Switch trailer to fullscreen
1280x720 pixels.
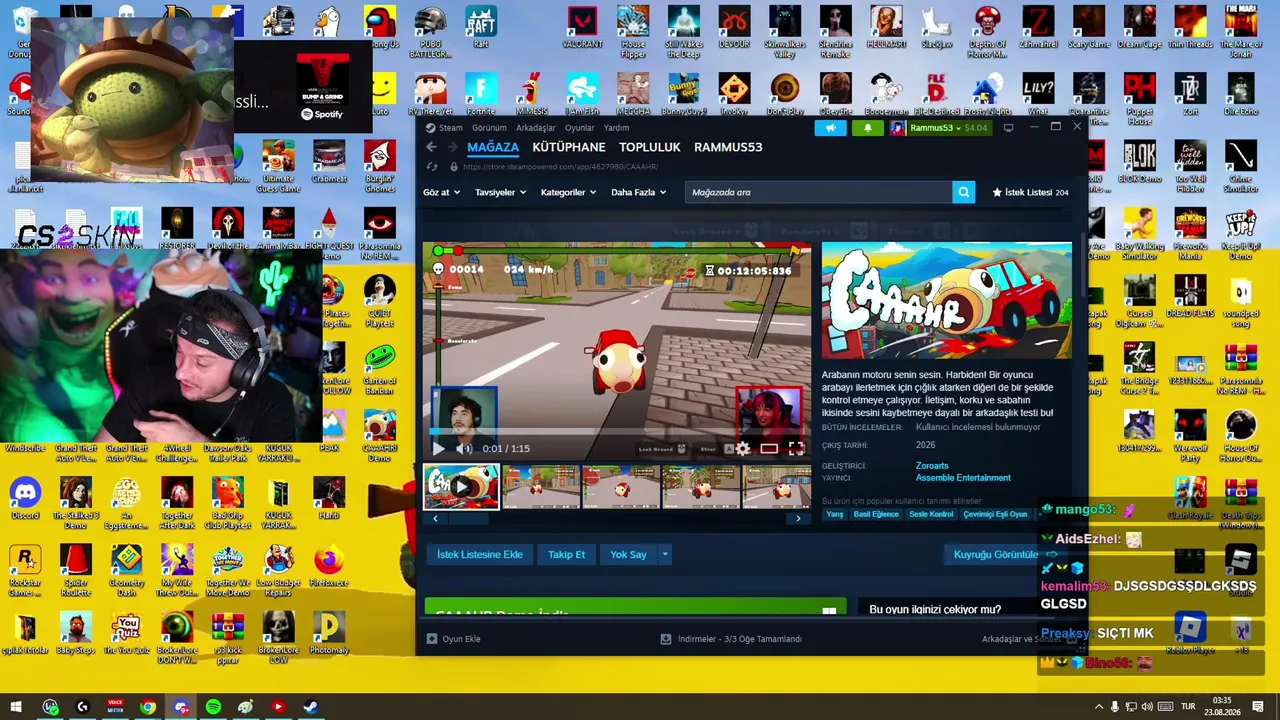click(796, 449)
